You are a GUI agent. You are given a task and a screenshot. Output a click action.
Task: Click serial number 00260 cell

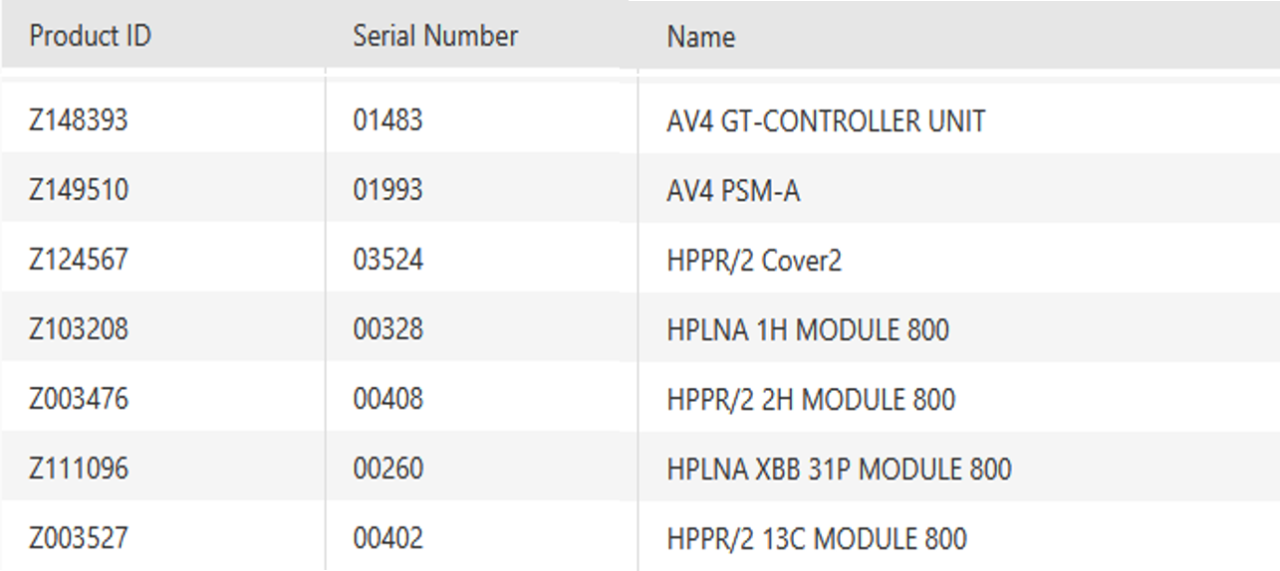click(x=388, y=468)
